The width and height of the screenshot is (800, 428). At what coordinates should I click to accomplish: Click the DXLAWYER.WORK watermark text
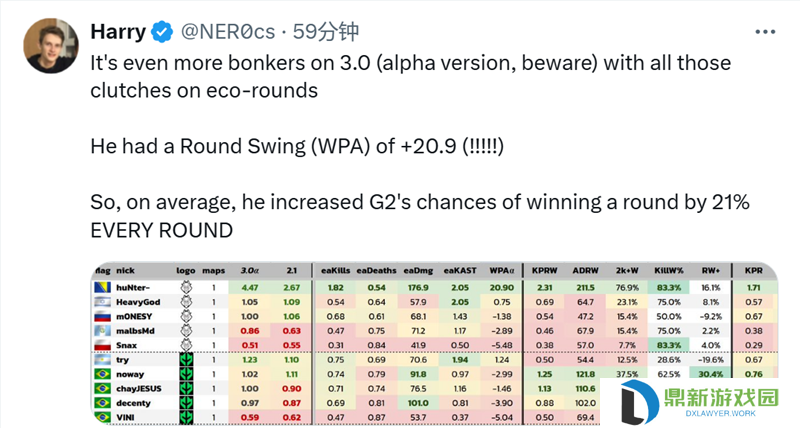tap(721, 413)
